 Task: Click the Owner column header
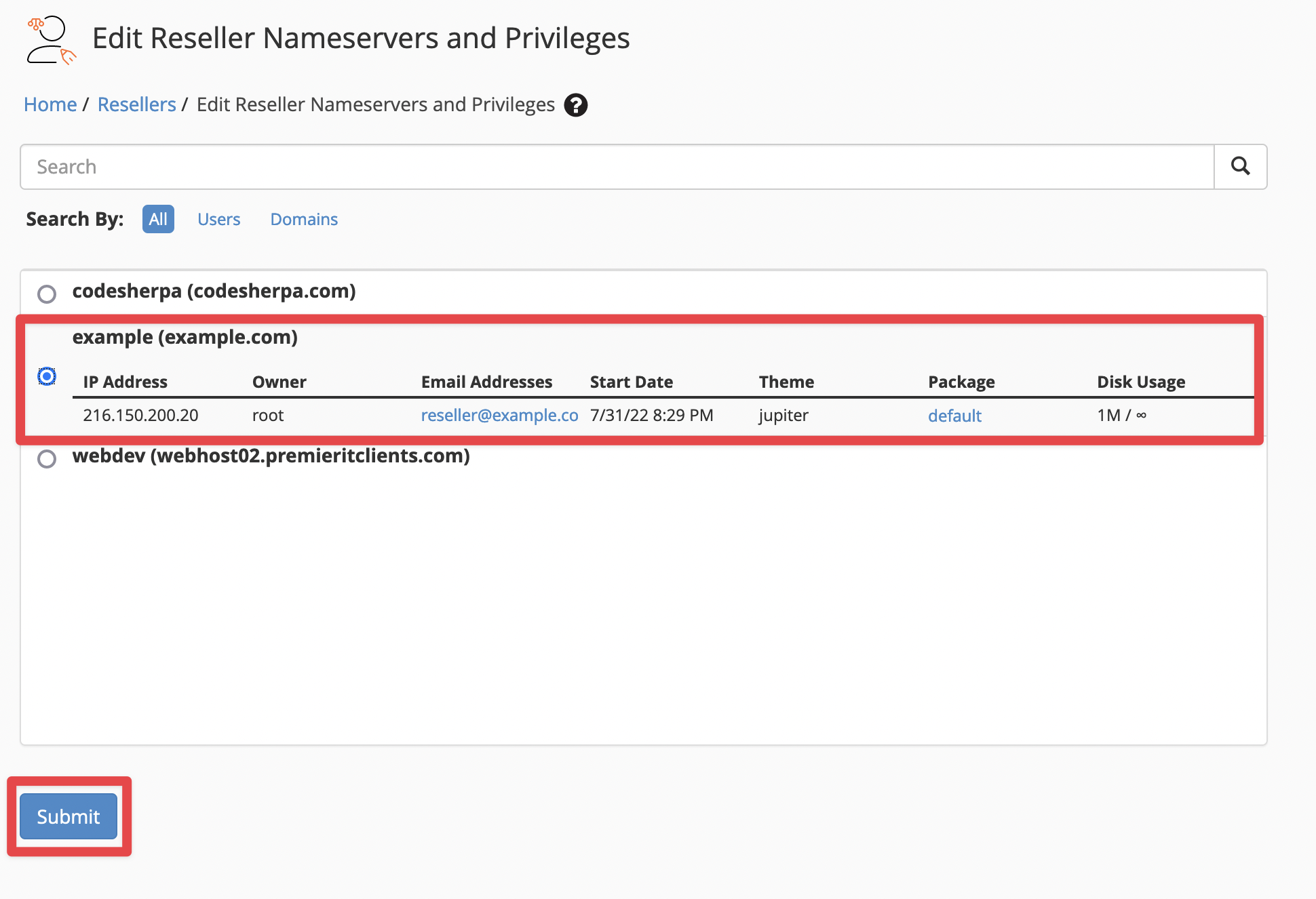tap(279, 382)
